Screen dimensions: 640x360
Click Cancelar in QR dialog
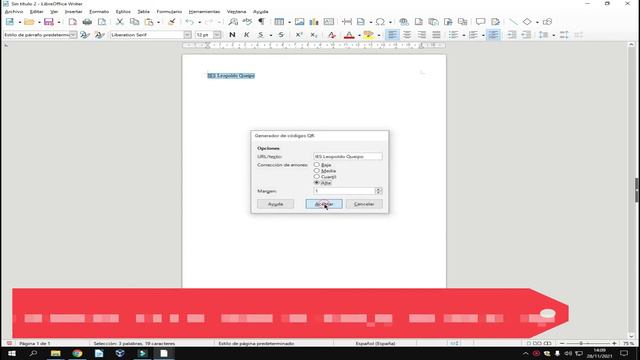point(364,204)
